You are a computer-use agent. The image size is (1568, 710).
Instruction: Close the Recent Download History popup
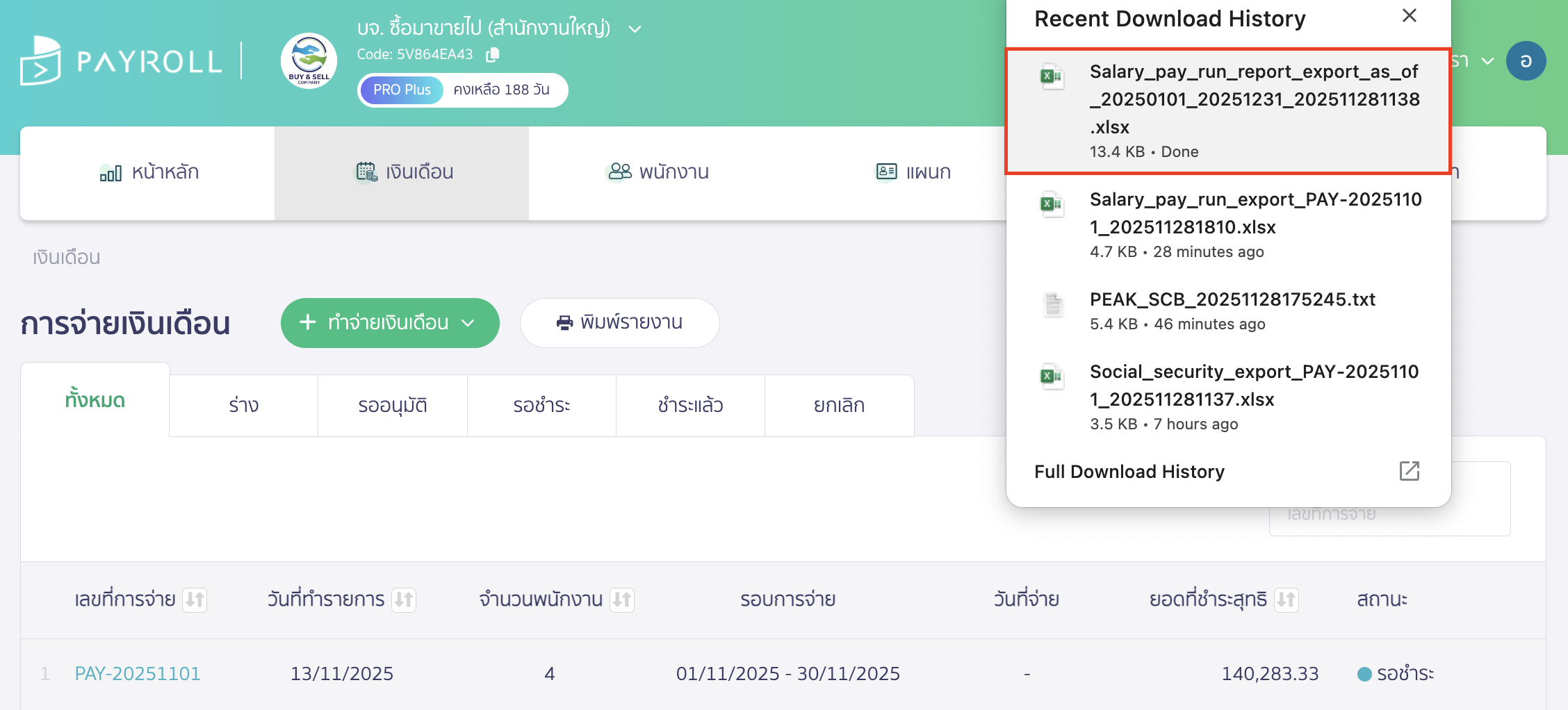(x=1409, y=16)
